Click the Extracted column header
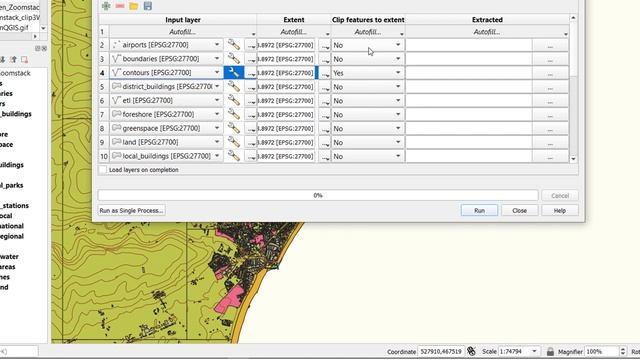Screen dimensions: 640x360 pos(487,20)
